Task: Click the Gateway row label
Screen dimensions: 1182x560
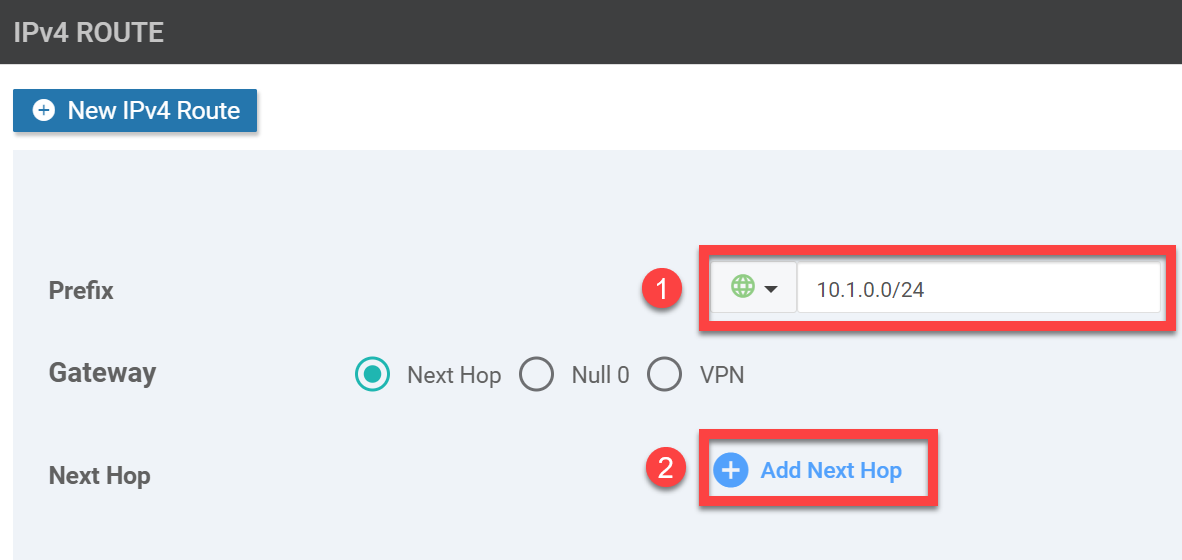Action: point(102,372)
